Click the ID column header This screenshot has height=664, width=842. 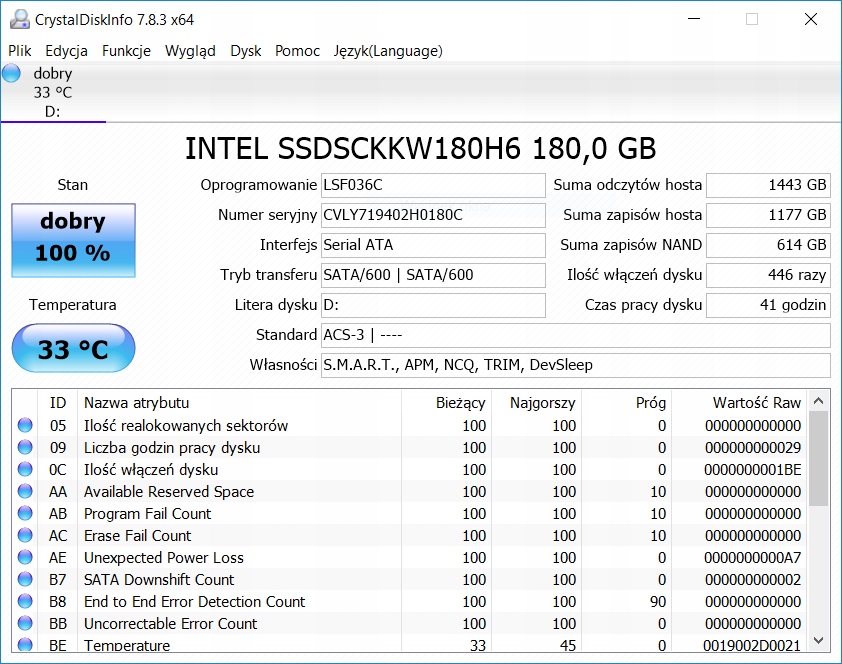57,403
